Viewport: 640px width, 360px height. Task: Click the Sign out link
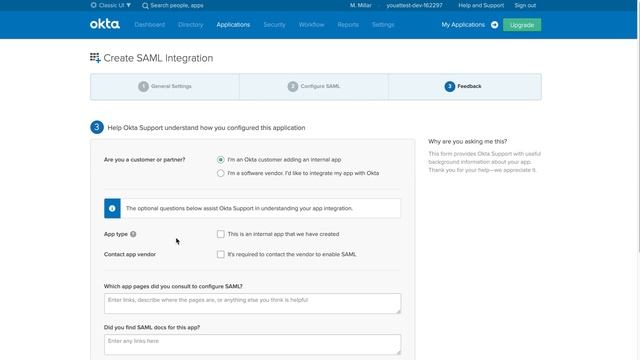(525, 5)
